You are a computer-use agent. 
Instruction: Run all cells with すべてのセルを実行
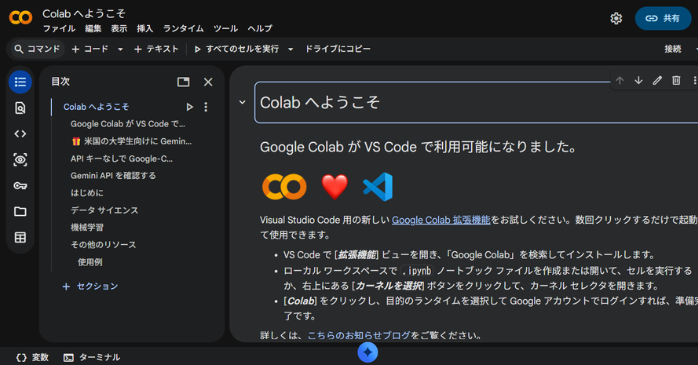(x=237, y=49)
